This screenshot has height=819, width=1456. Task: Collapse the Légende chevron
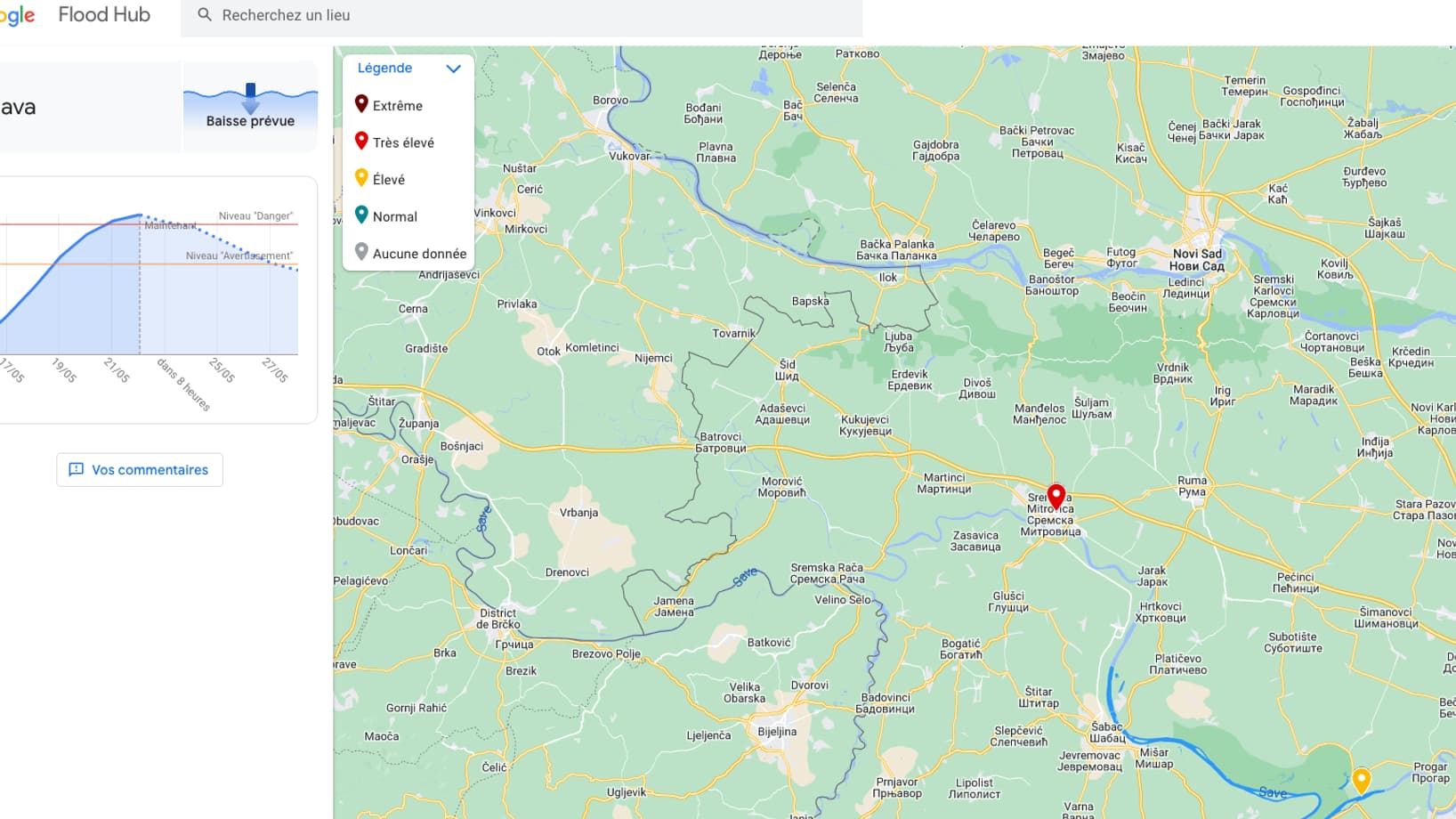(453, 69)
